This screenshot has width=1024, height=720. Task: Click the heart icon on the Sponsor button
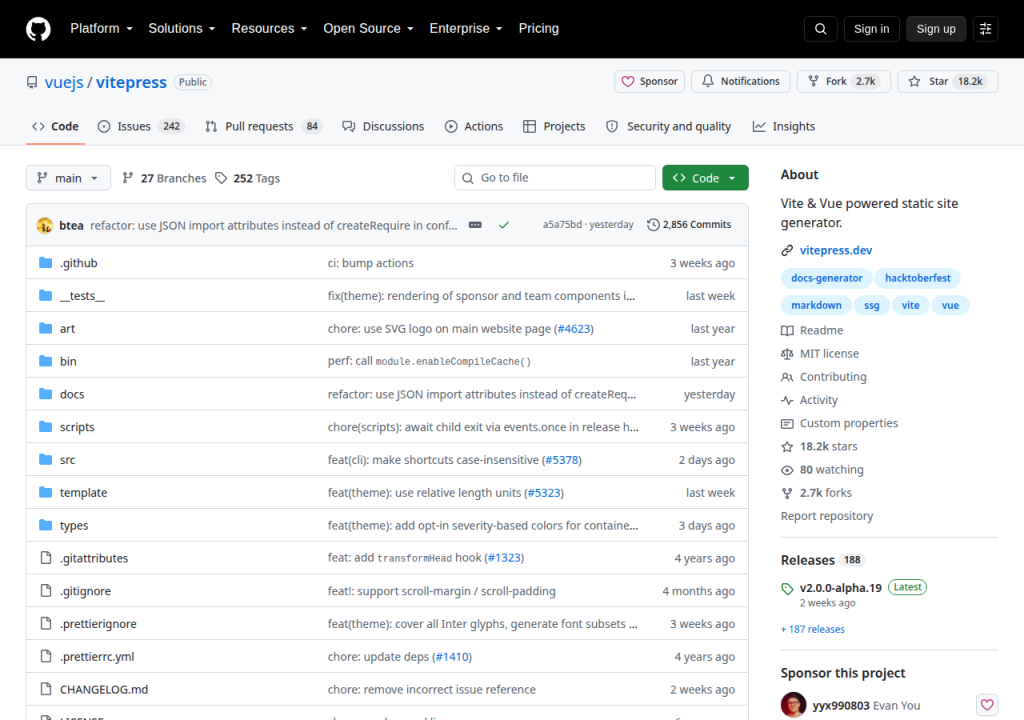coord(628,82)
